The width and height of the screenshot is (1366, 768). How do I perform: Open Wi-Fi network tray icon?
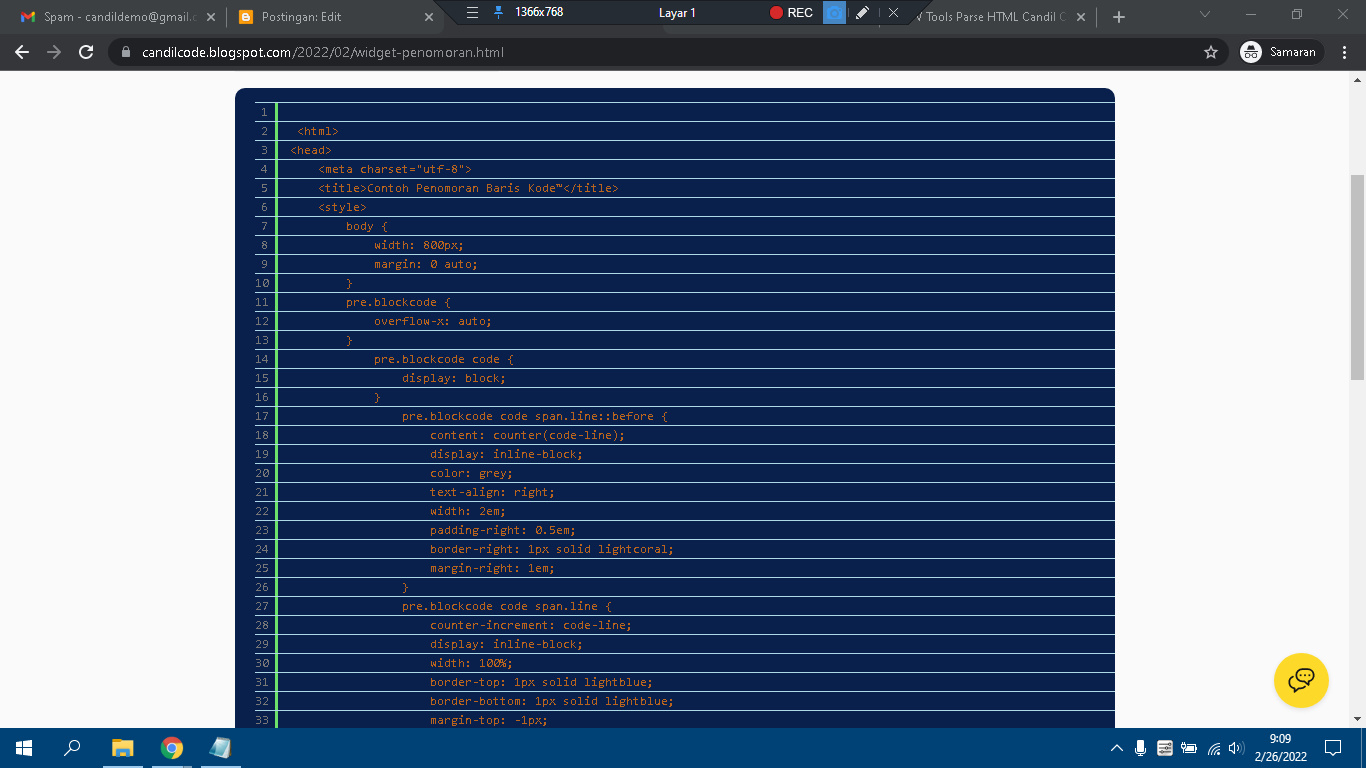1214,748
